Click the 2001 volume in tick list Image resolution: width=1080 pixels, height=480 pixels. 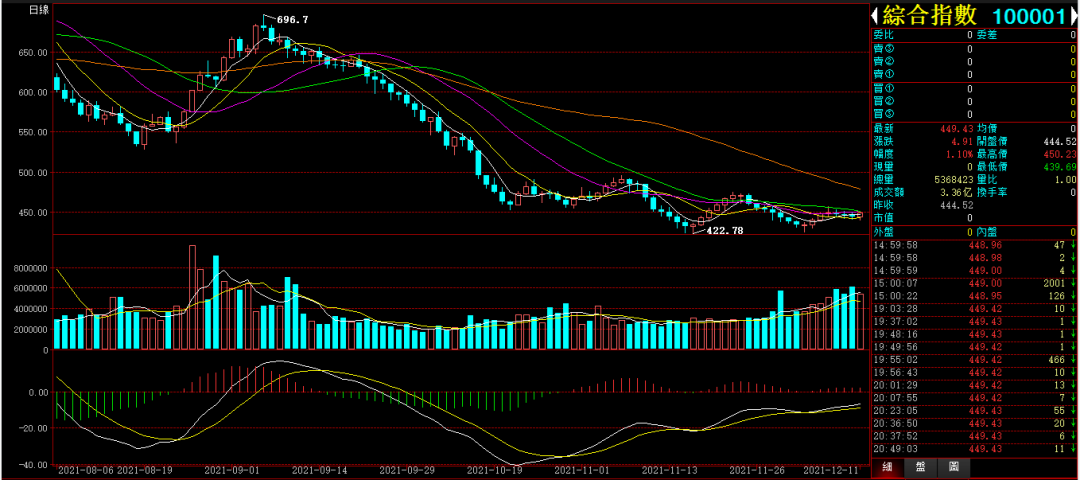pyautogui.click(x=1055, y=283)
